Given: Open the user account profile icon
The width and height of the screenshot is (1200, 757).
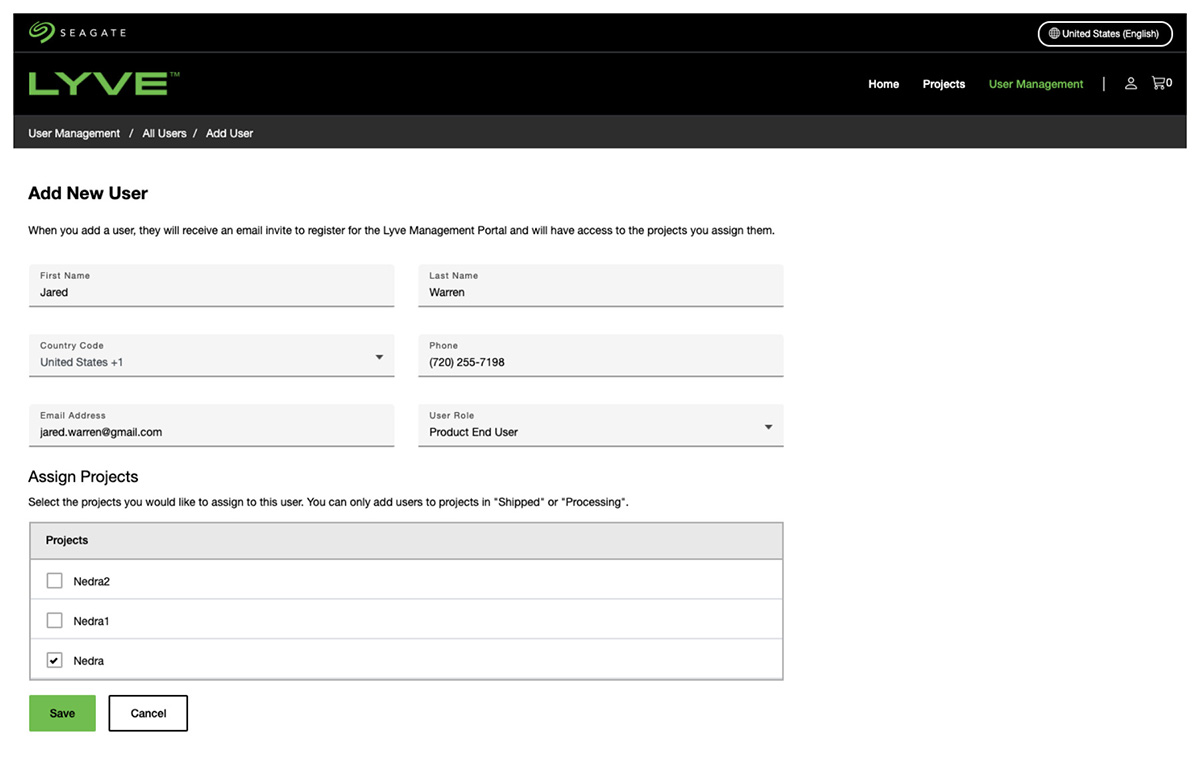Looking at the screenshot, I should [1131, 84].
